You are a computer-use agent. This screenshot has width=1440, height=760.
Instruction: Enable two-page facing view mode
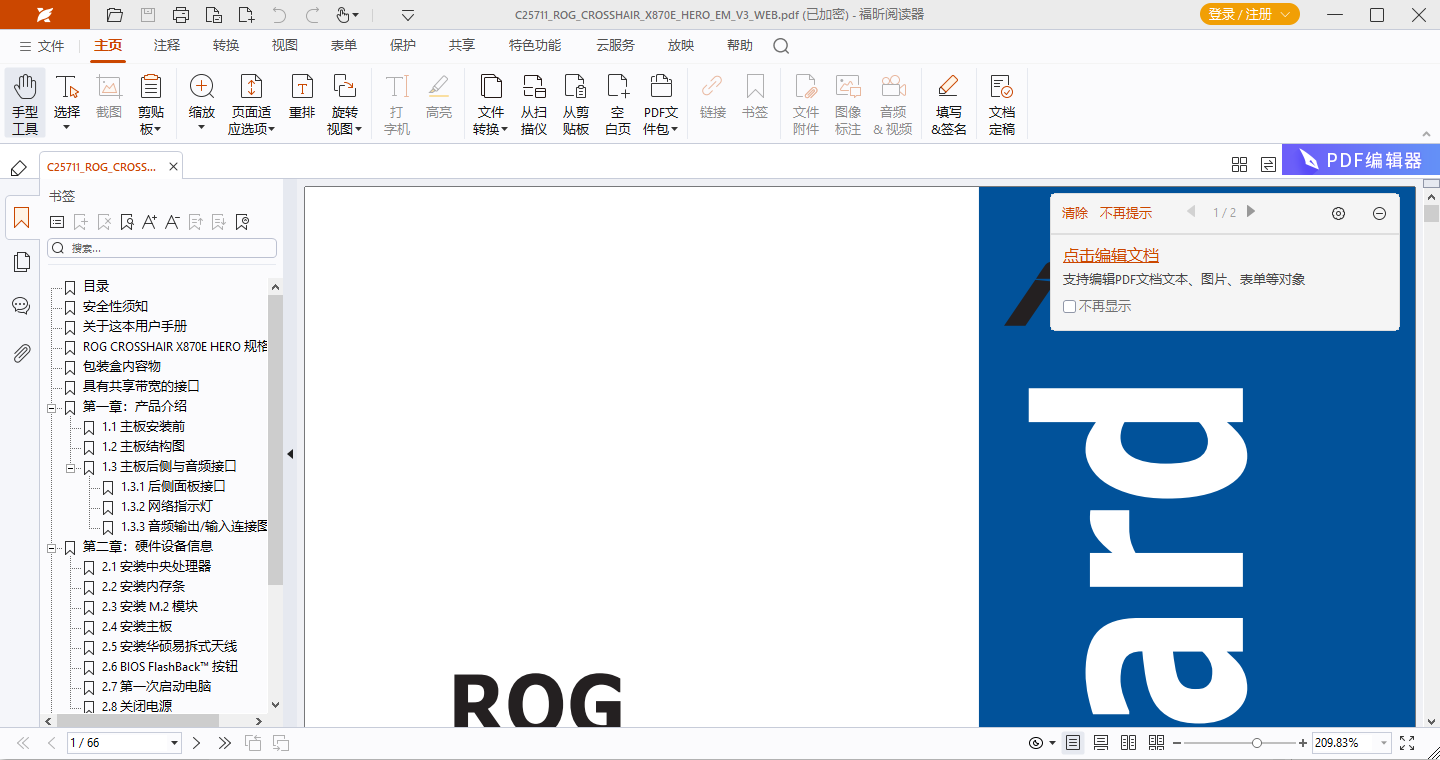pos(1129,743)
